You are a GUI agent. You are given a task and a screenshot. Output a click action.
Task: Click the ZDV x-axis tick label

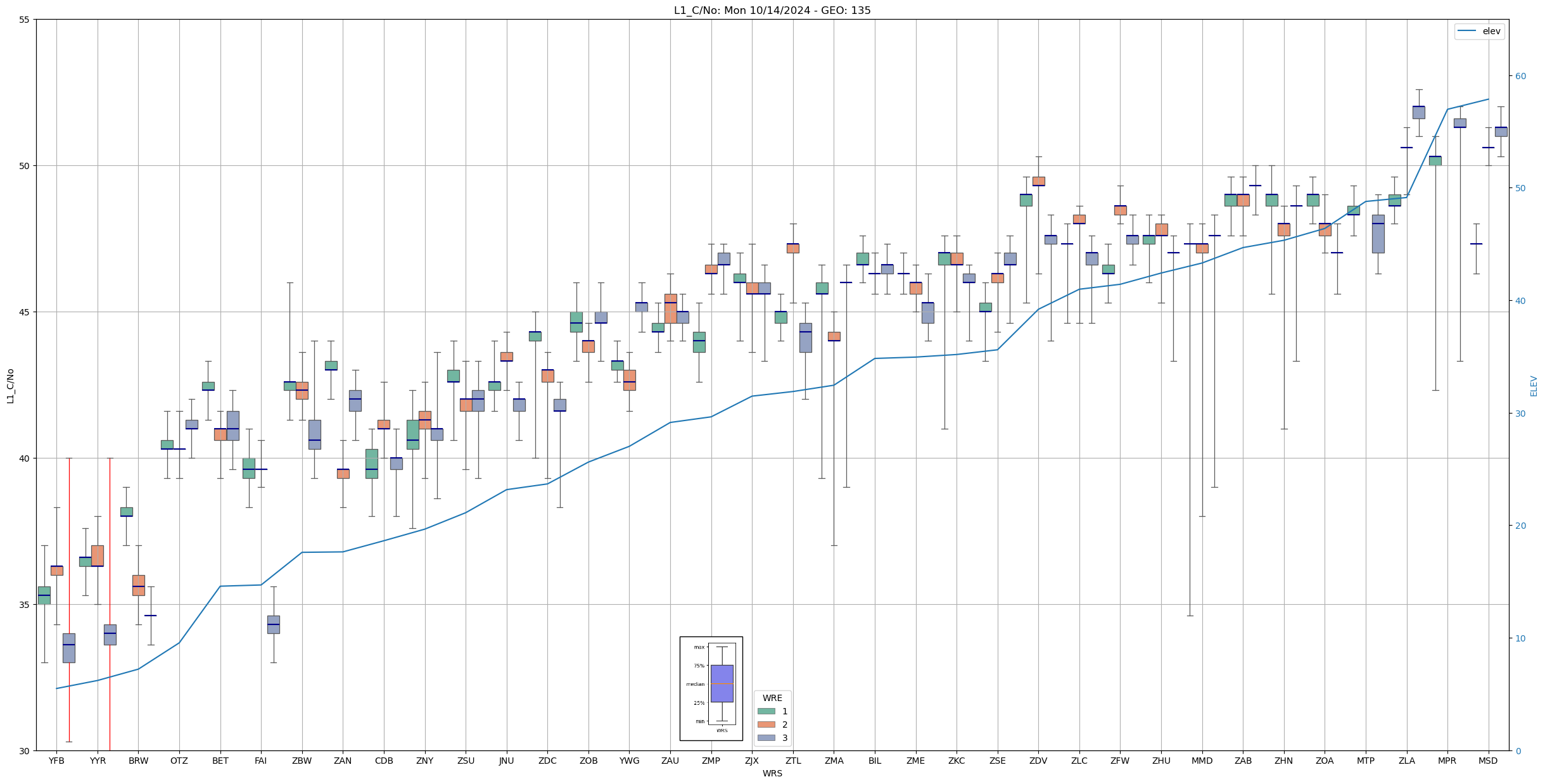pyautogui.click(x=1038, y=761)
